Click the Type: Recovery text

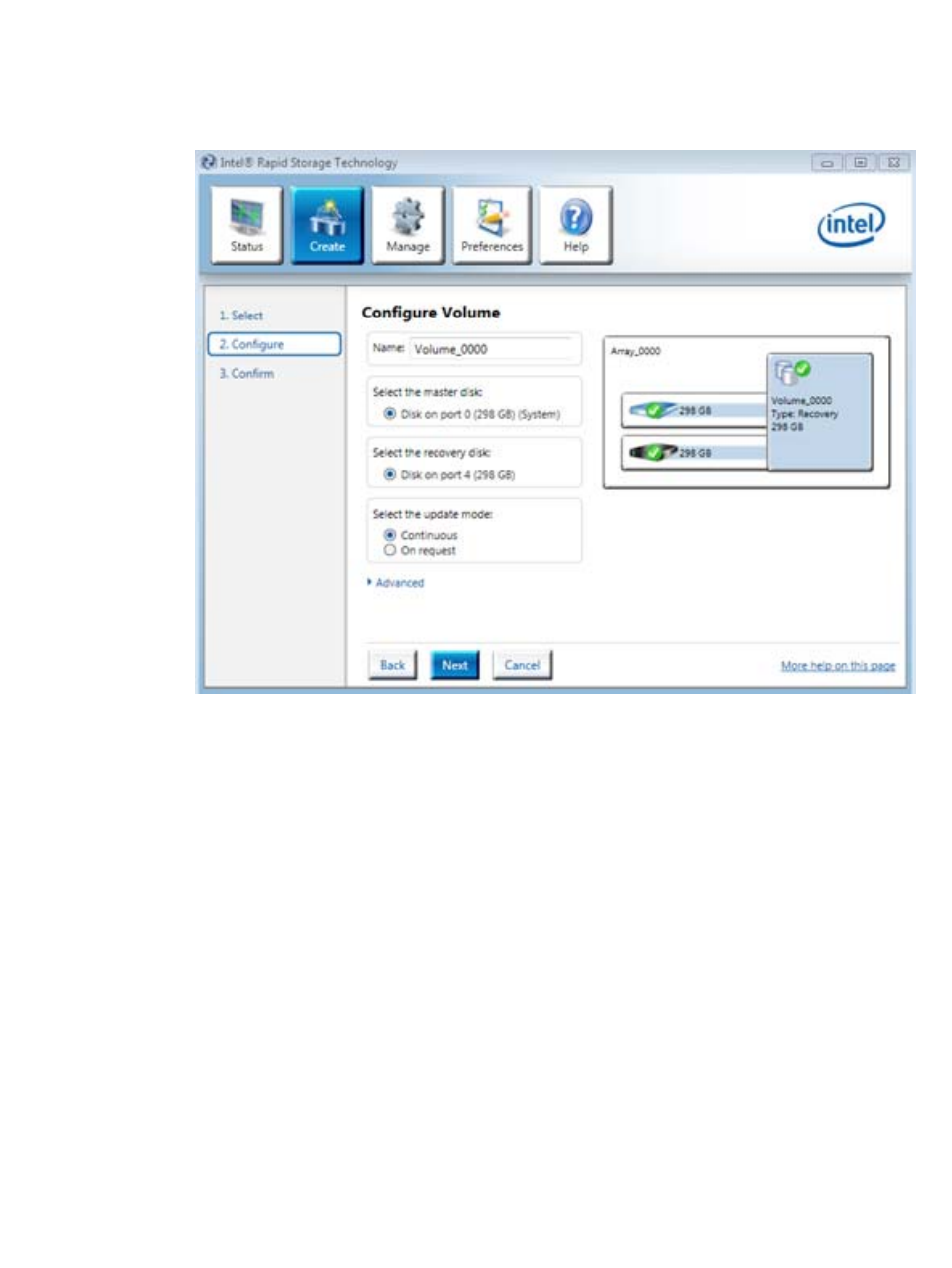tap(805, 414)
